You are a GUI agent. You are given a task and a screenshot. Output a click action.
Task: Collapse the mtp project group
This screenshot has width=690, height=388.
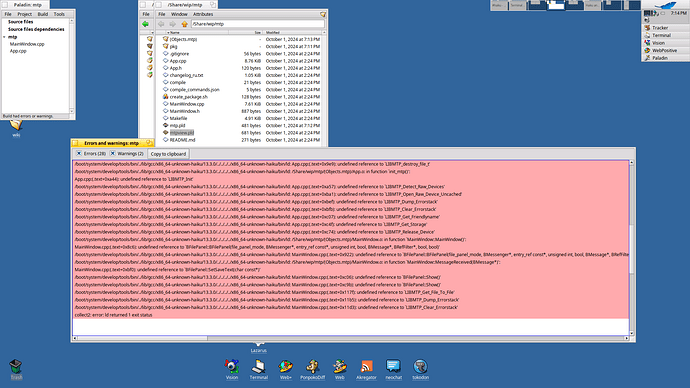(x=4, y=37)
